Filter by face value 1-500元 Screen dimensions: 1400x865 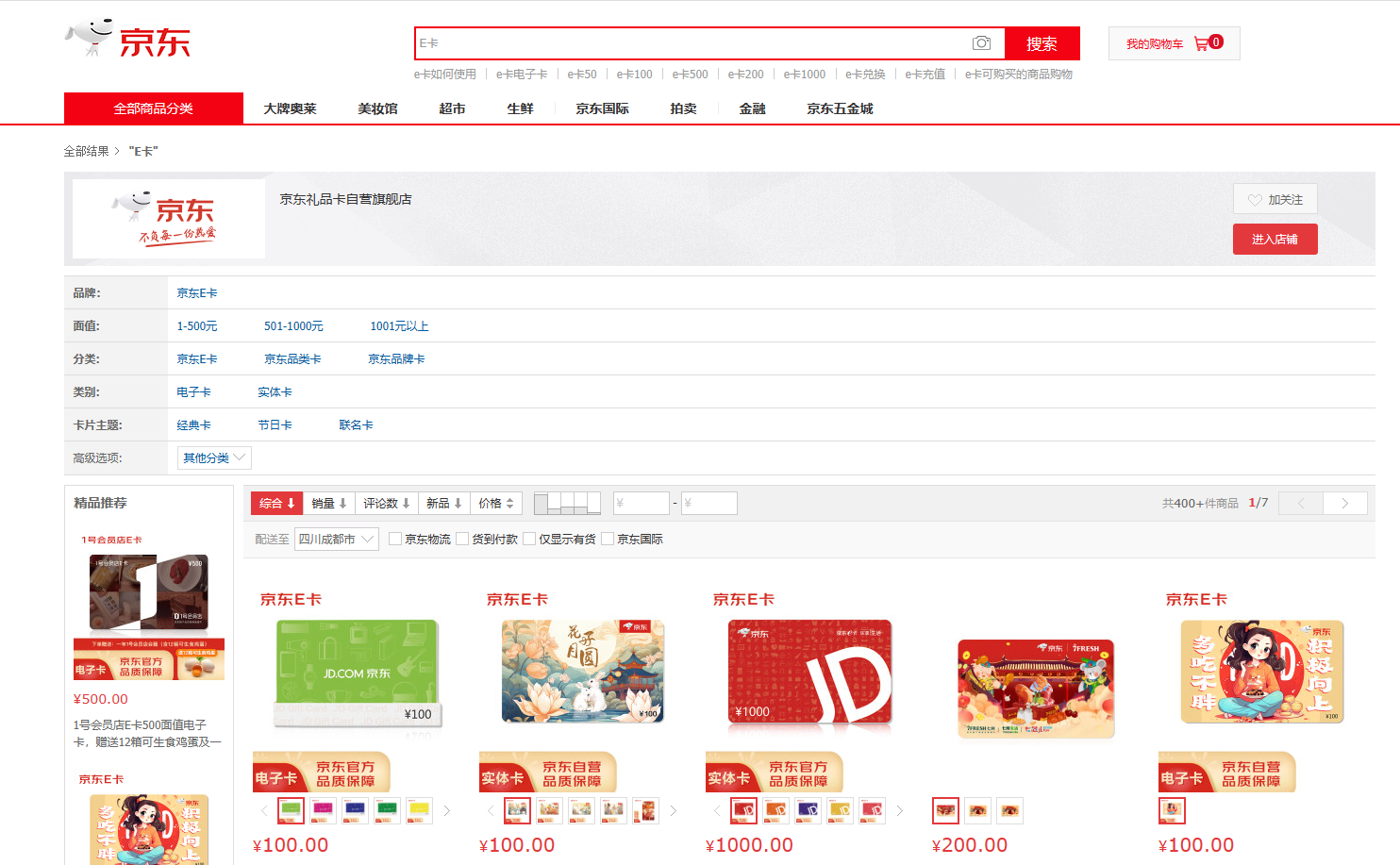pos(196,326)
